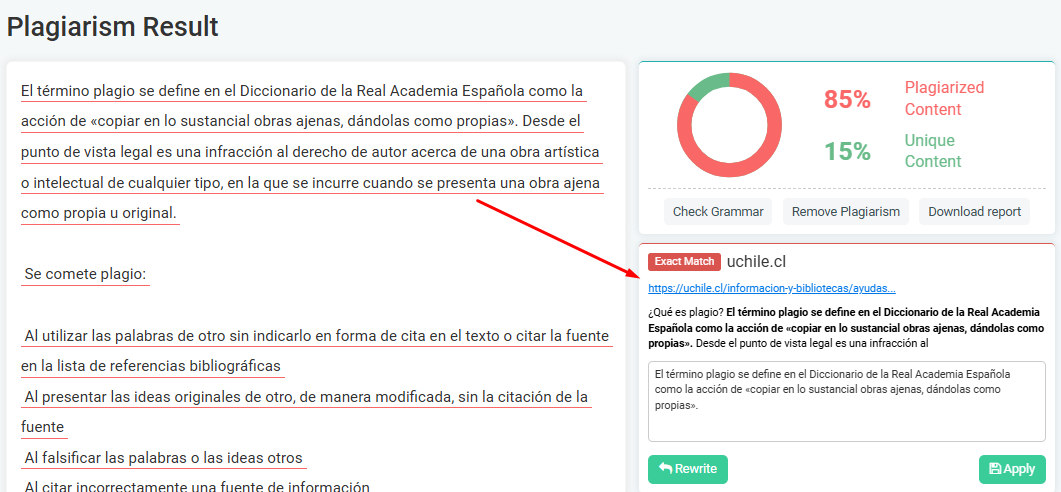Click the plagiarism donut chart
The image size is (1061, 492).
pos(729,126)
